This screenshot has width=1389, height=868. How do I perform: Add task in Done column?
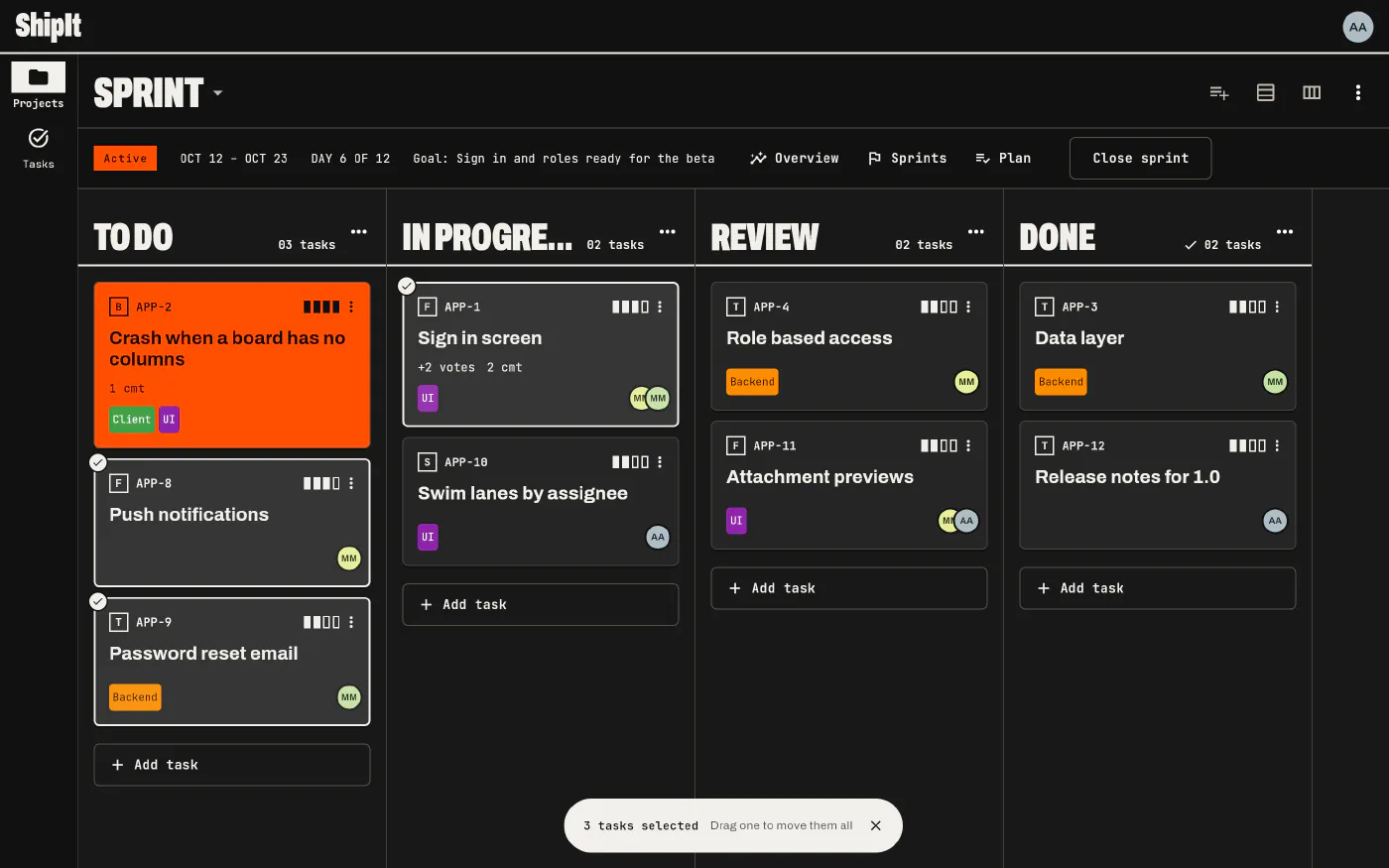pyautogui.click(x=1158, y=588)
